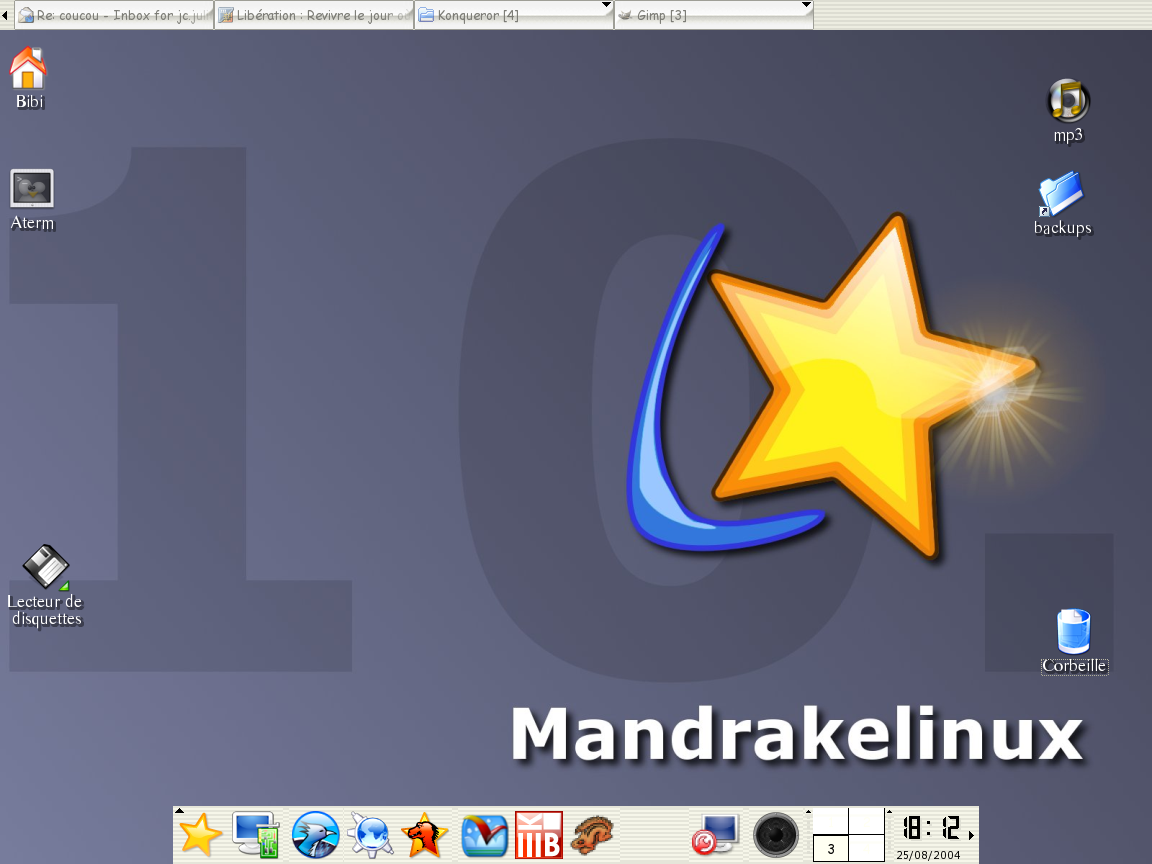1152x864 pixels.
Task: Launch the red KB bibliography icon
Action: click(539, 835)
